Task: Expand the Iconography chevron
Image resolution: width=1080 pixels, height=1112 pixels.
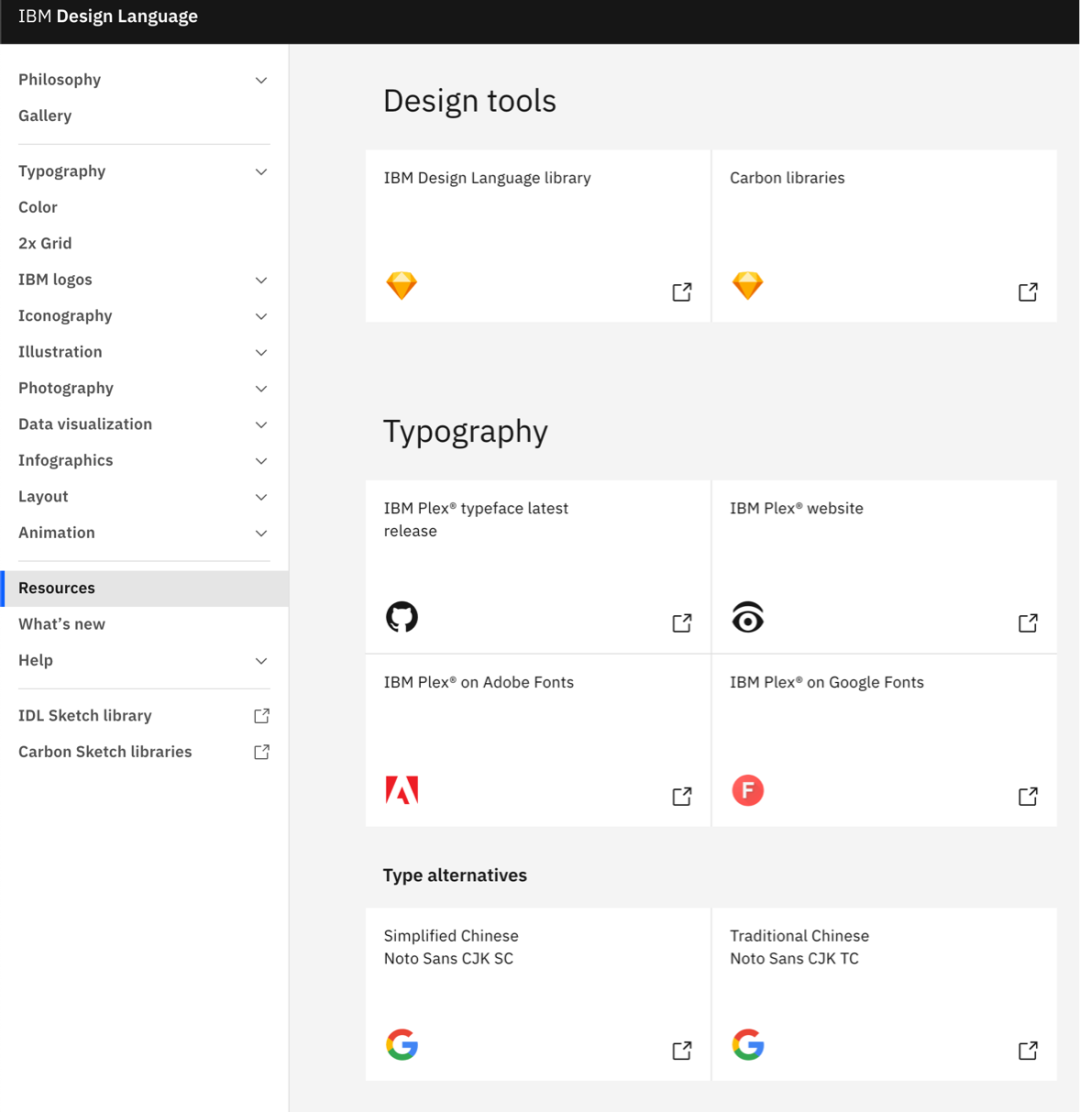Action: (262, 316)
